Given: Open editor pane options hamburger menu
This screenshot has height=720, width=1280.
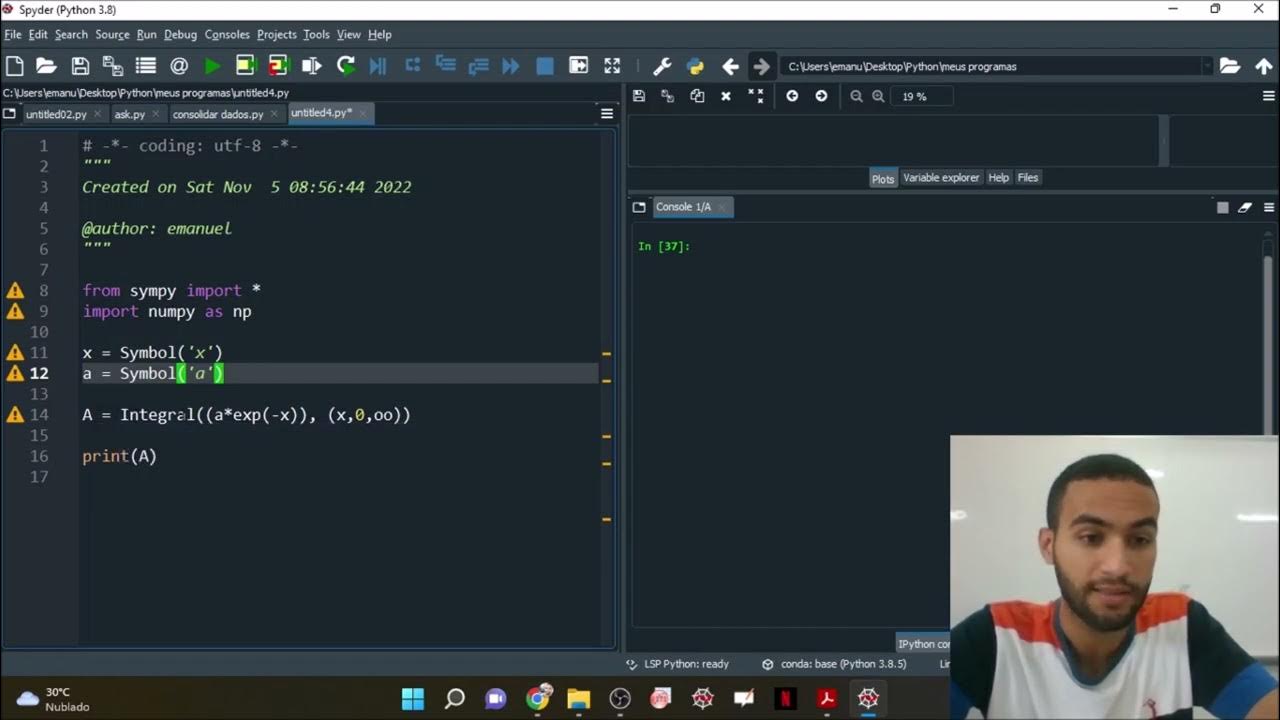Looking at the screenshot, I should pyautogui.click(x=607, y=113).
